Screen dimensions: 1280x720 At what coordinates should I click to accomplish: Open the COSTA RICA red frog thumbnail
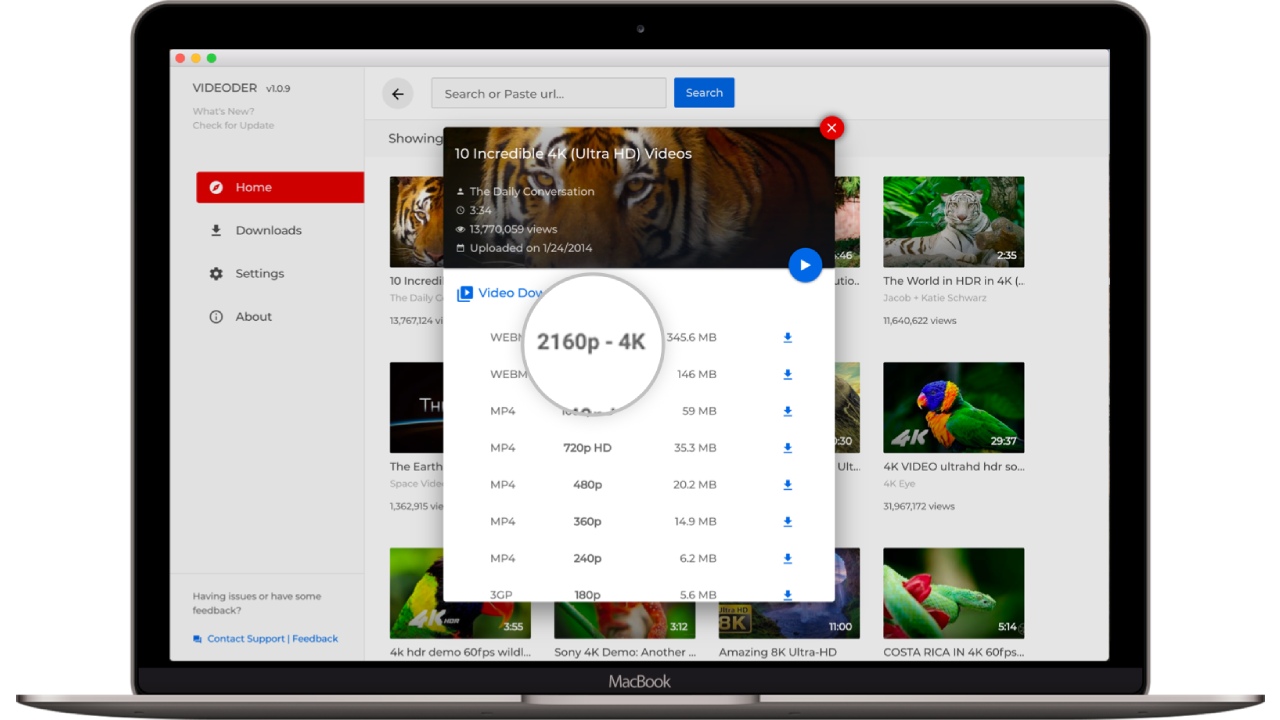(x=953, y=593)
